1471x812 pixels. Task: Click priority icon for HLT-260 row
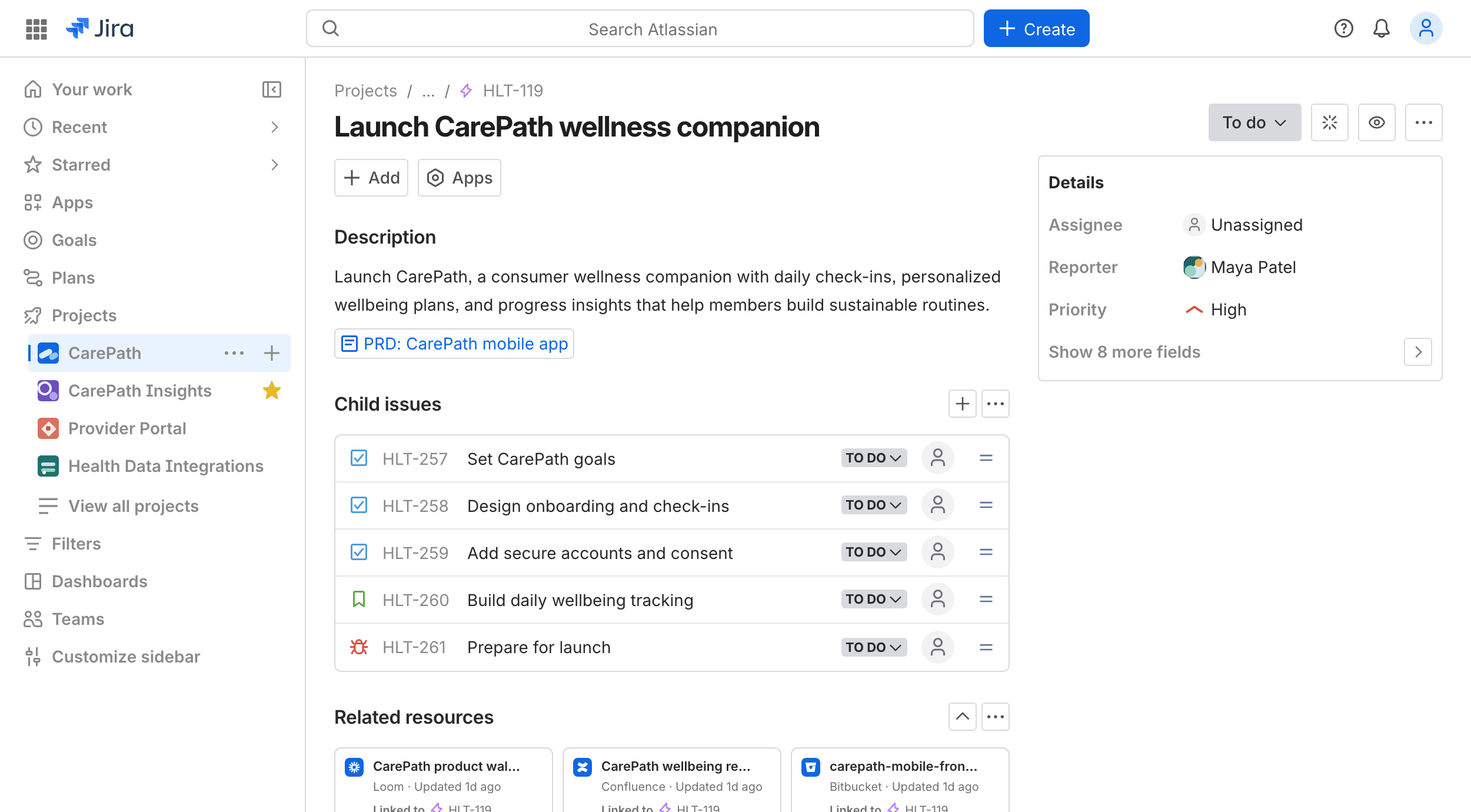click(986, 599)
